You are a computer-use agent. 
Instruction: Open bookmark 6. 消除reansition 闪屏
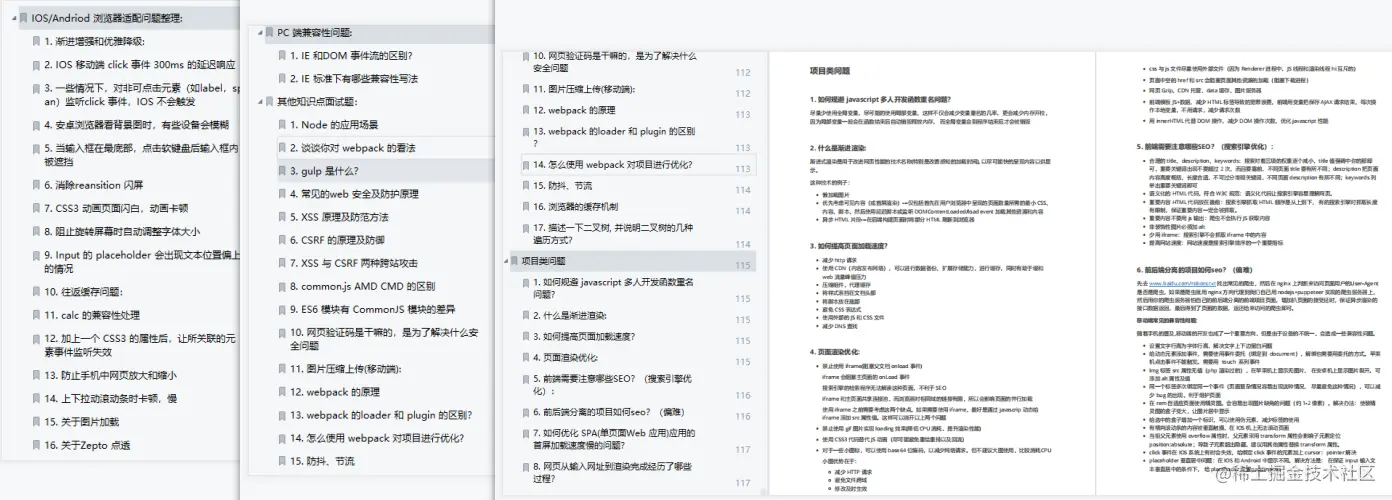[x=94, y=185]
